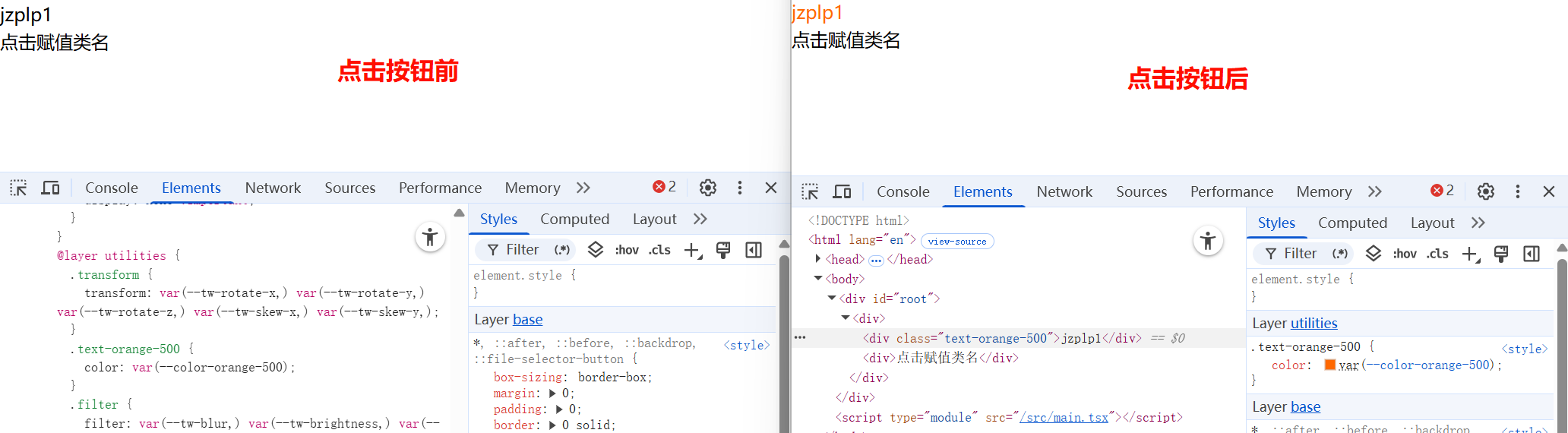The height and width of the screenshot is (433, 1568).
Task: Click ellipsis badge inside head node
Action: [876, 260]
